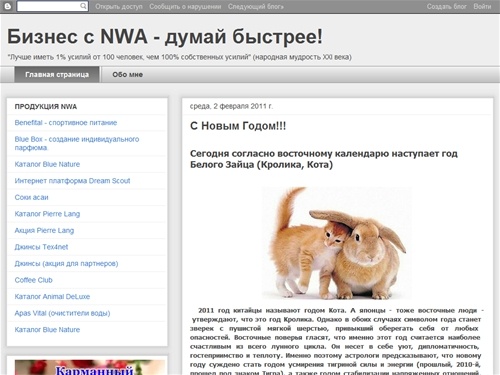Click the 'Открыть доступ' navbar link
Viewport: 500px width, 375px height.
coord(119,6)
